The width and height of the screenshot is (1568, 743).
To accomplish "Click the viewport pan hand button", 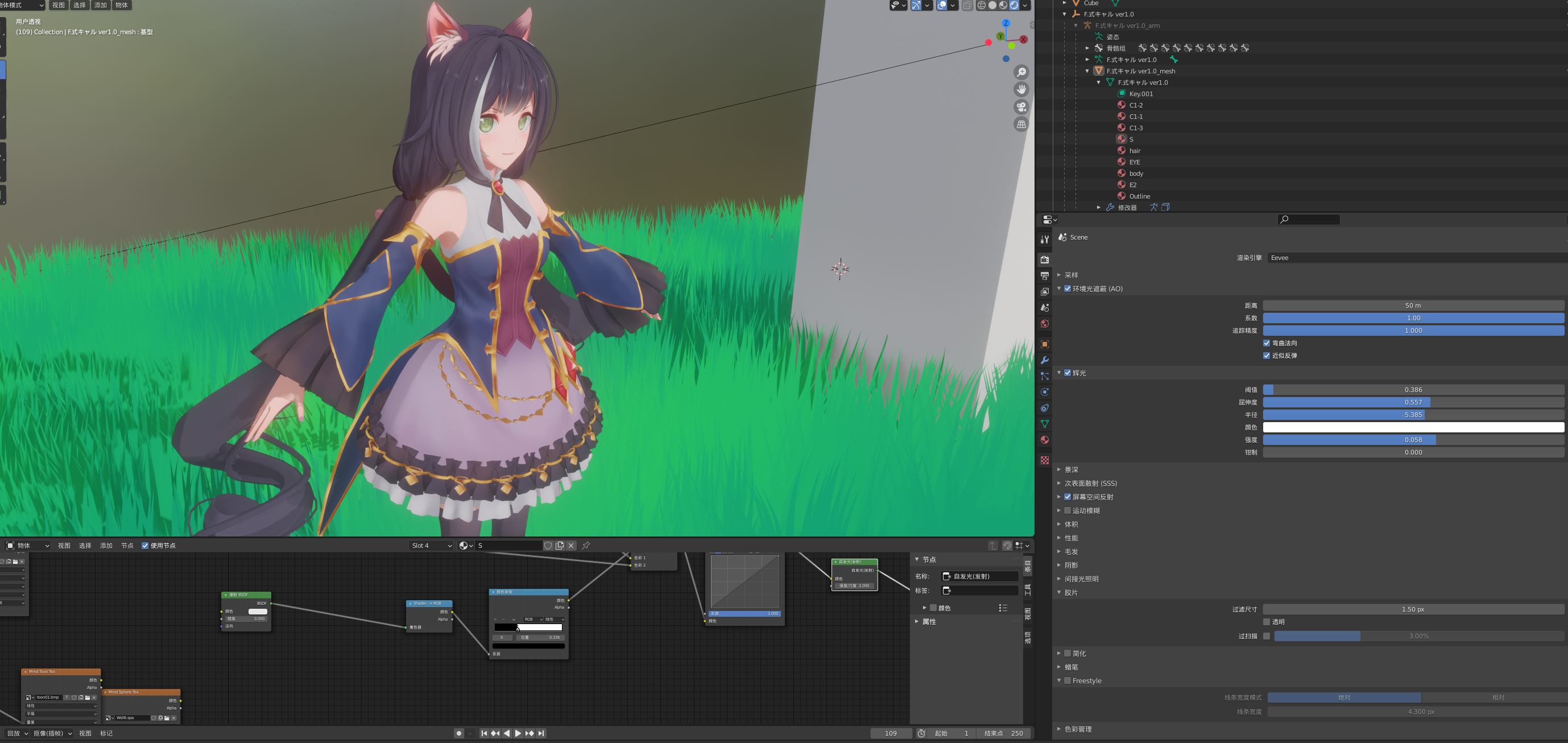I will point(1021,89).
